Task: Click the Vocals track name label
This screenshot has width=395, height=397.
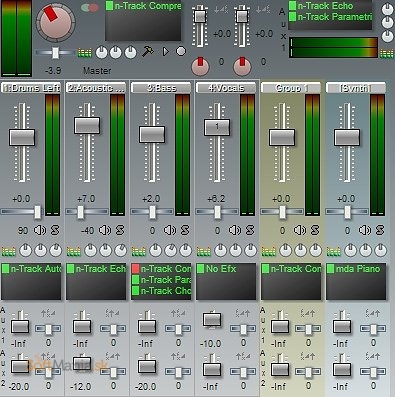Action: [226, 88]
